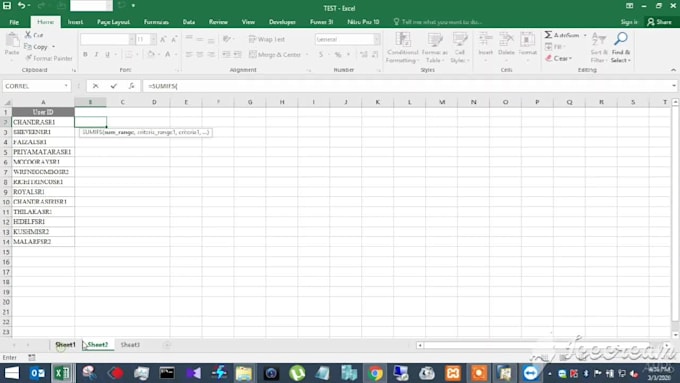Open the font name dropdown
This screenshot has width=680, height=383.
(131, 39)
